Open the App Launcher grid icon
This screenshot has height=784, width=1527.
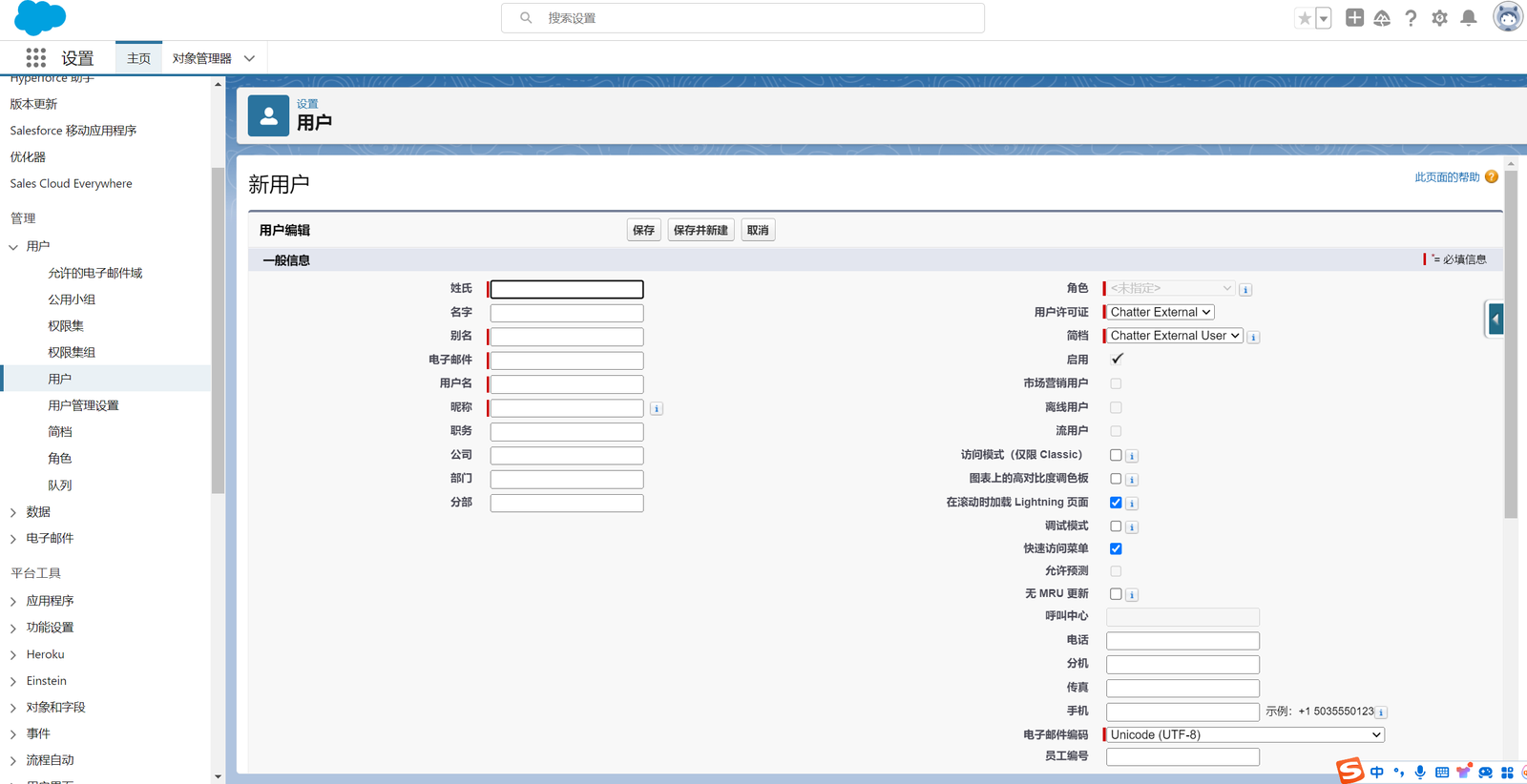click(35, 58)
